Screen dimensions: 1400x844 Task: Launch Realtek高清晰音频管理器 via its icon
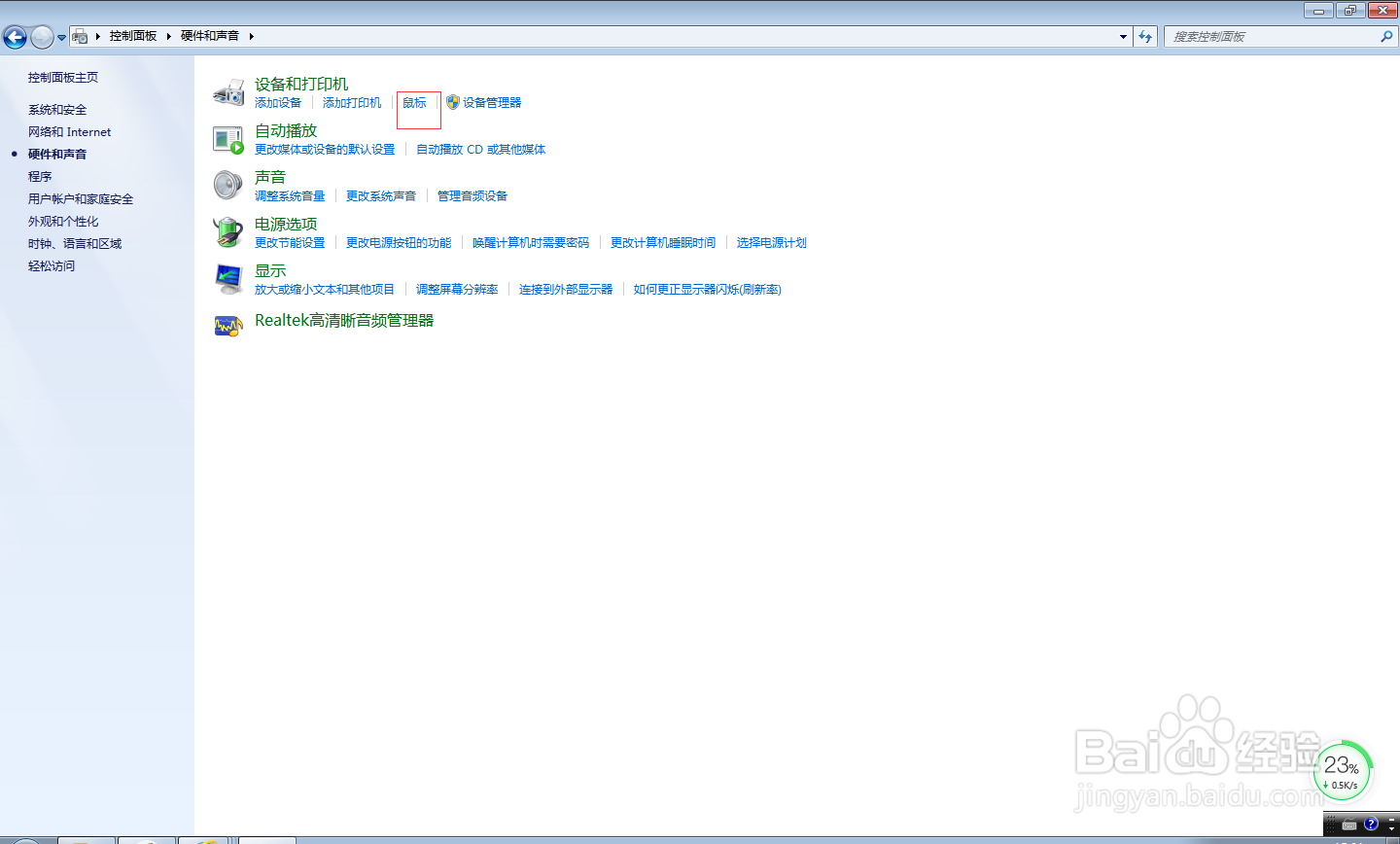(228, 325)
